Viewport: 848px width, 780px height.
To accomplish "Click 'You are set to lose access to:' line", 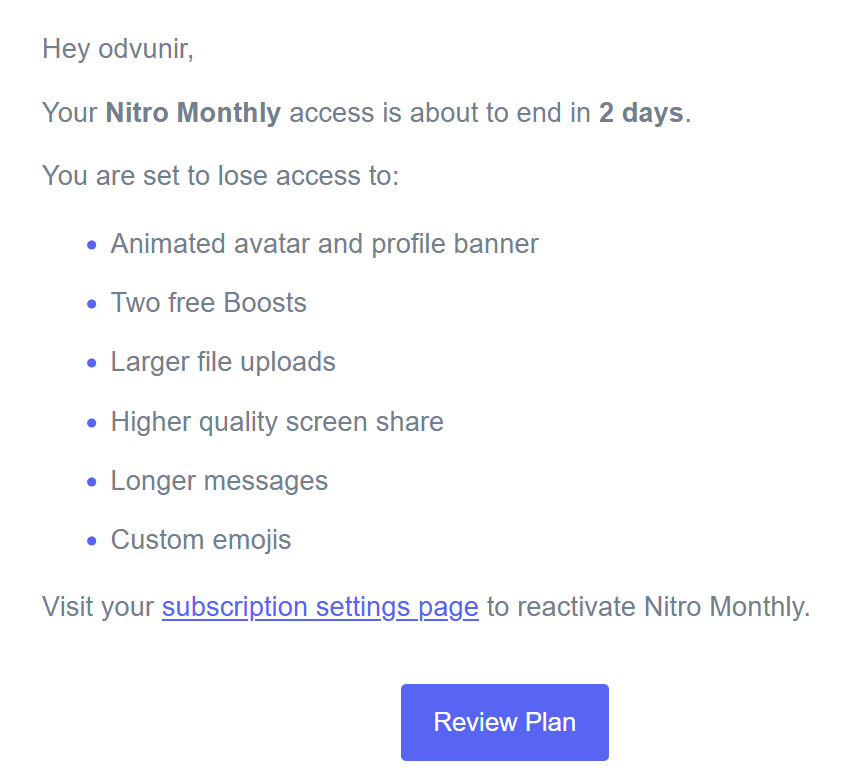I will point(220,177).
